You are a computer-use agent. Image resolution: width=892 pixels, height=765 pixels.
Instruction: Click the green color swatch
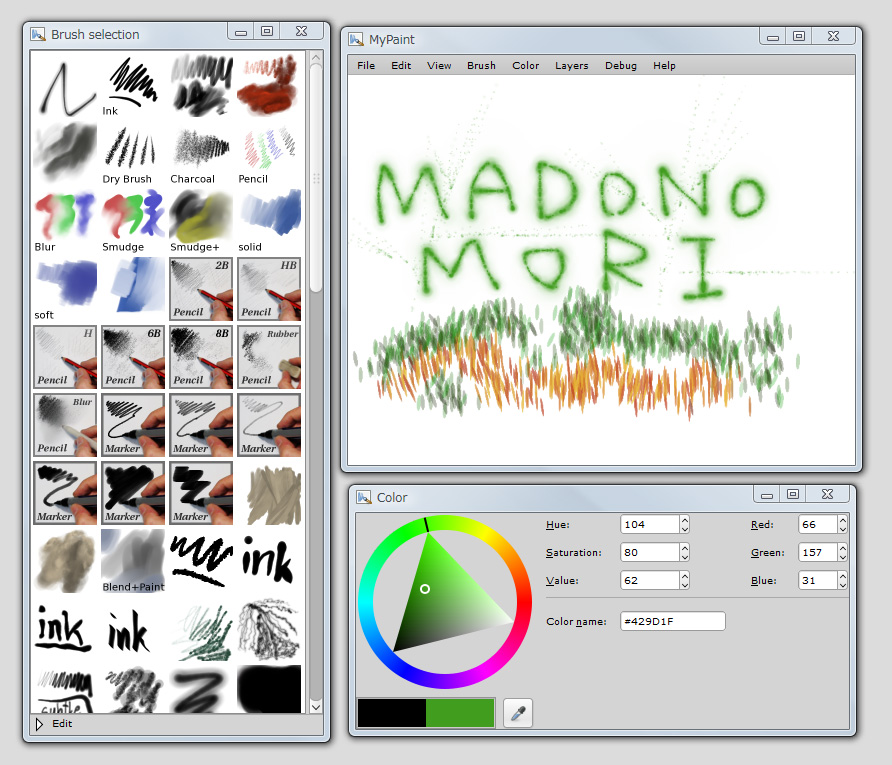pyautogui.click(x=460, y=713)
